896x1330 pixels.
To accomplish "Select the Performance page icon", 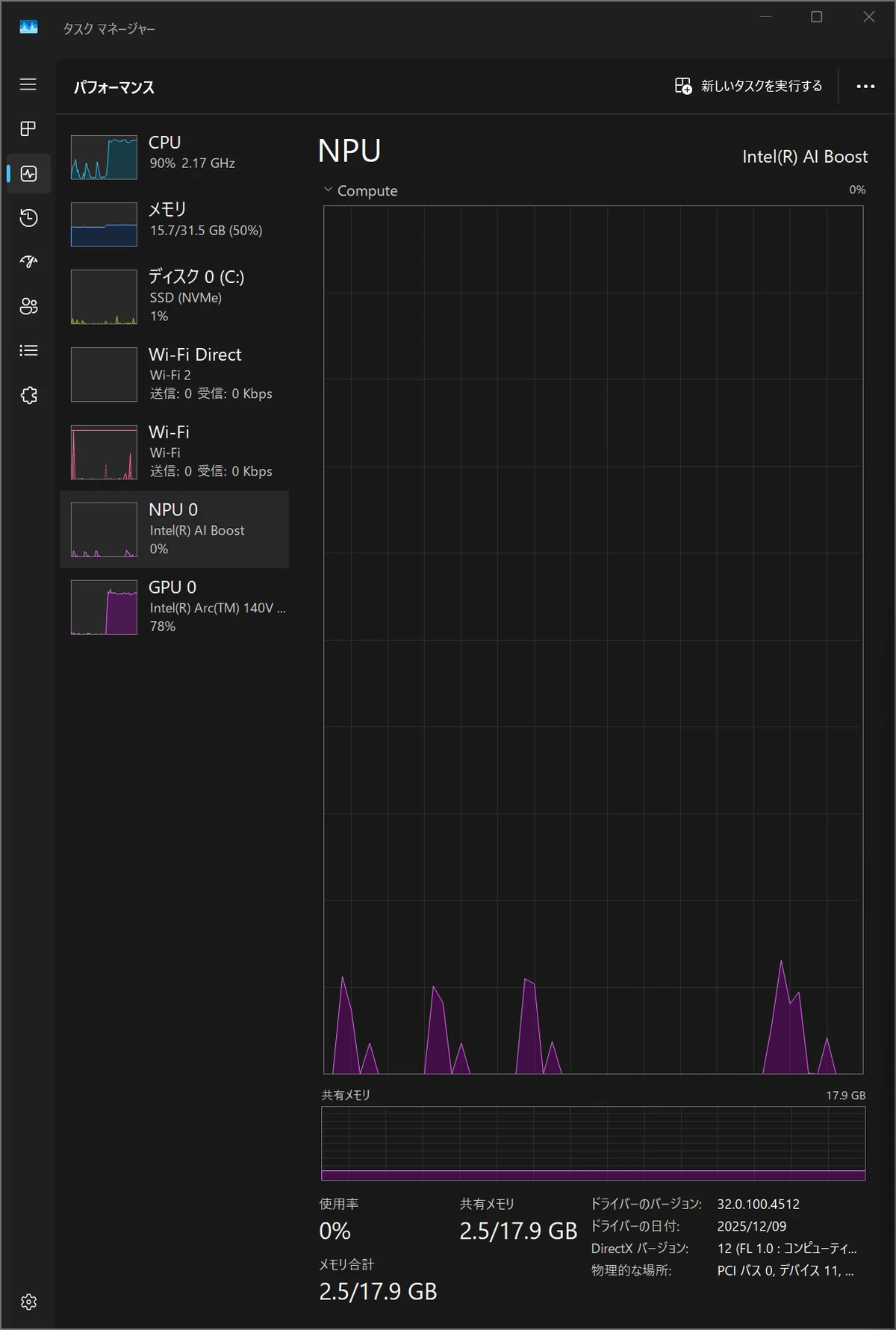I will [28, 173].
